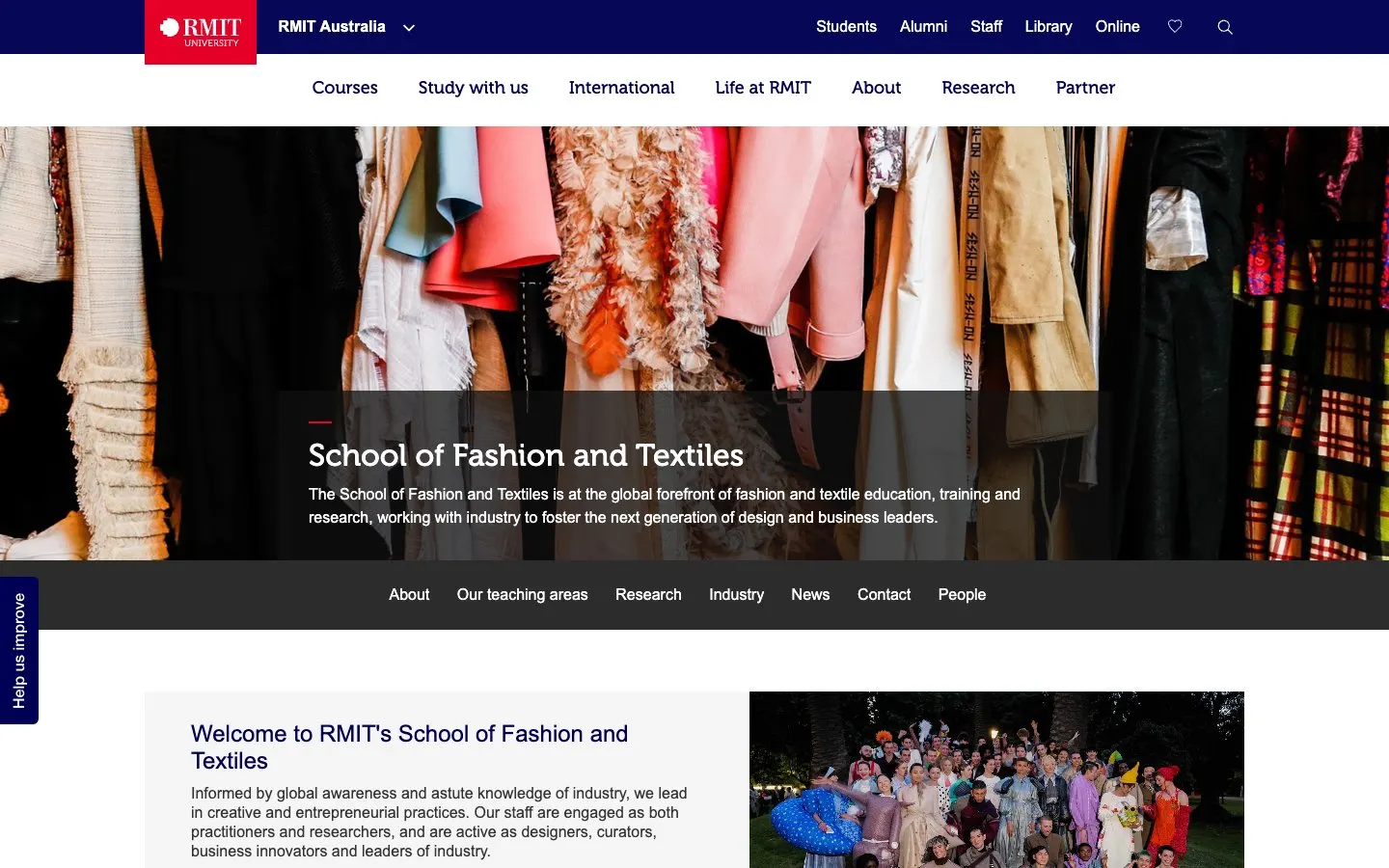
Task: Open the Staff link
Action: pyautogui.click(x=986, y=27)
